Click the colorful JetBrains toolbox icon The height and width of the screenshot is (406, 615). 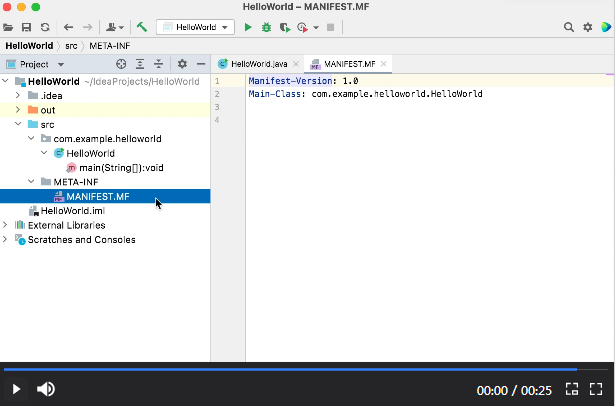(x=606, y=27)
